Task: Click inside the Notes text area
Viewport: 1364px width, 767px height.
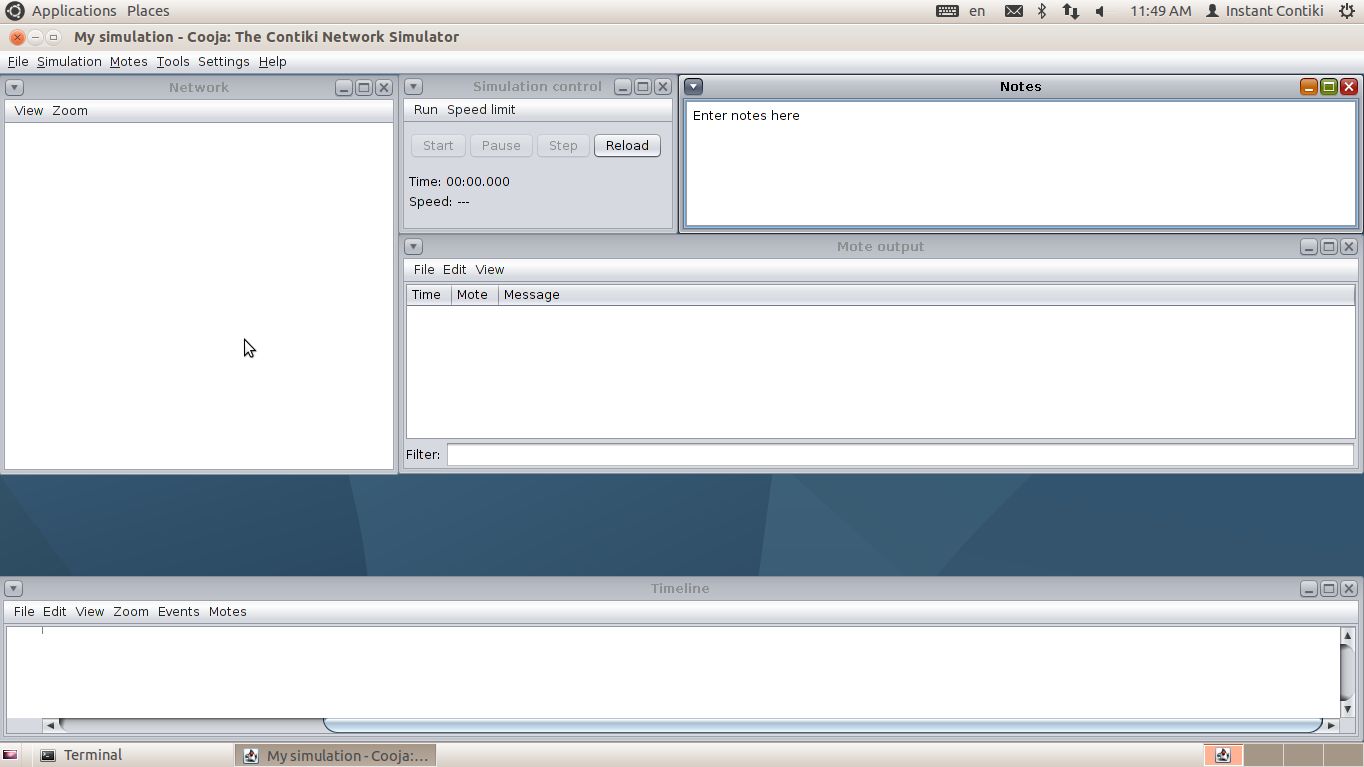Action: (x=1020, y=165)
